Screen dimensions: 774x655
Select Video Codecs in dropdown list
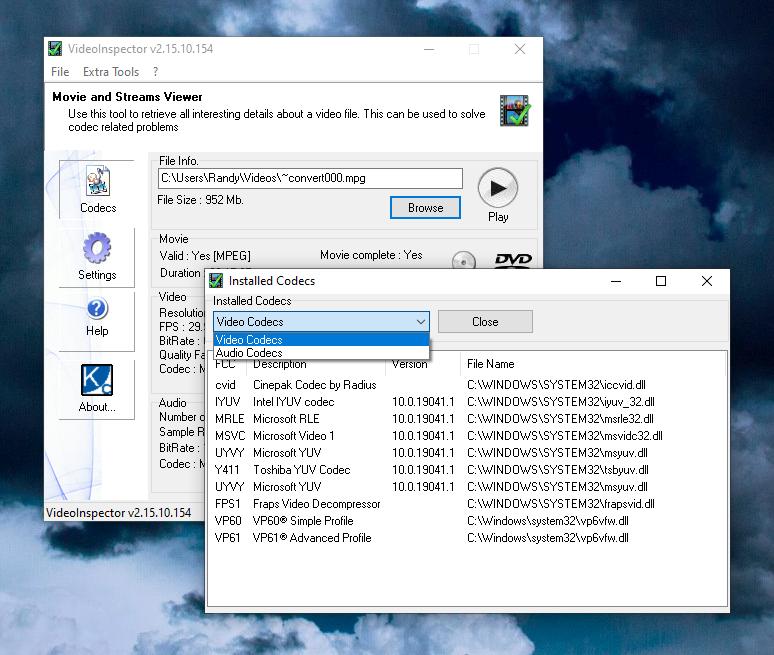[x=321, y=340]
